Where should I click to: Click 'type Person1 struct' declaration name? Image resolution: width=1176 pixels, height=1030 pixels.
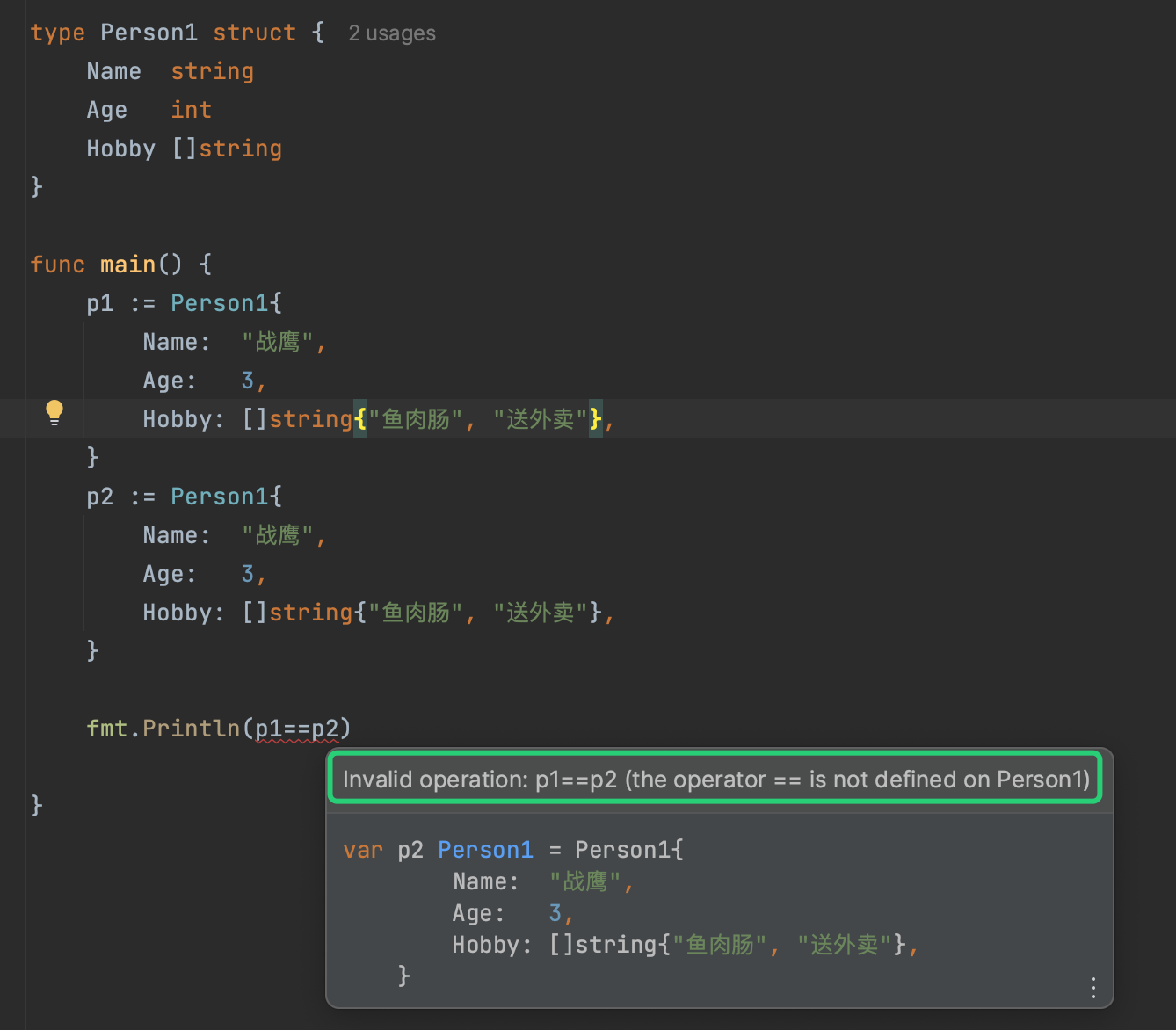[149, 33]
